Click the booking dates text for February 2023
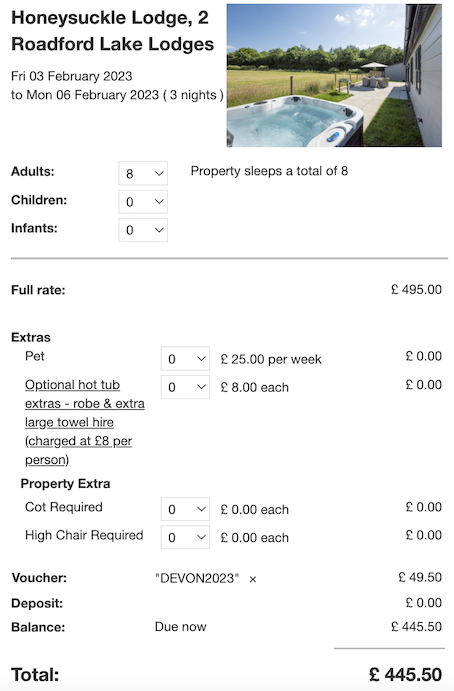 tap(117, 85)
